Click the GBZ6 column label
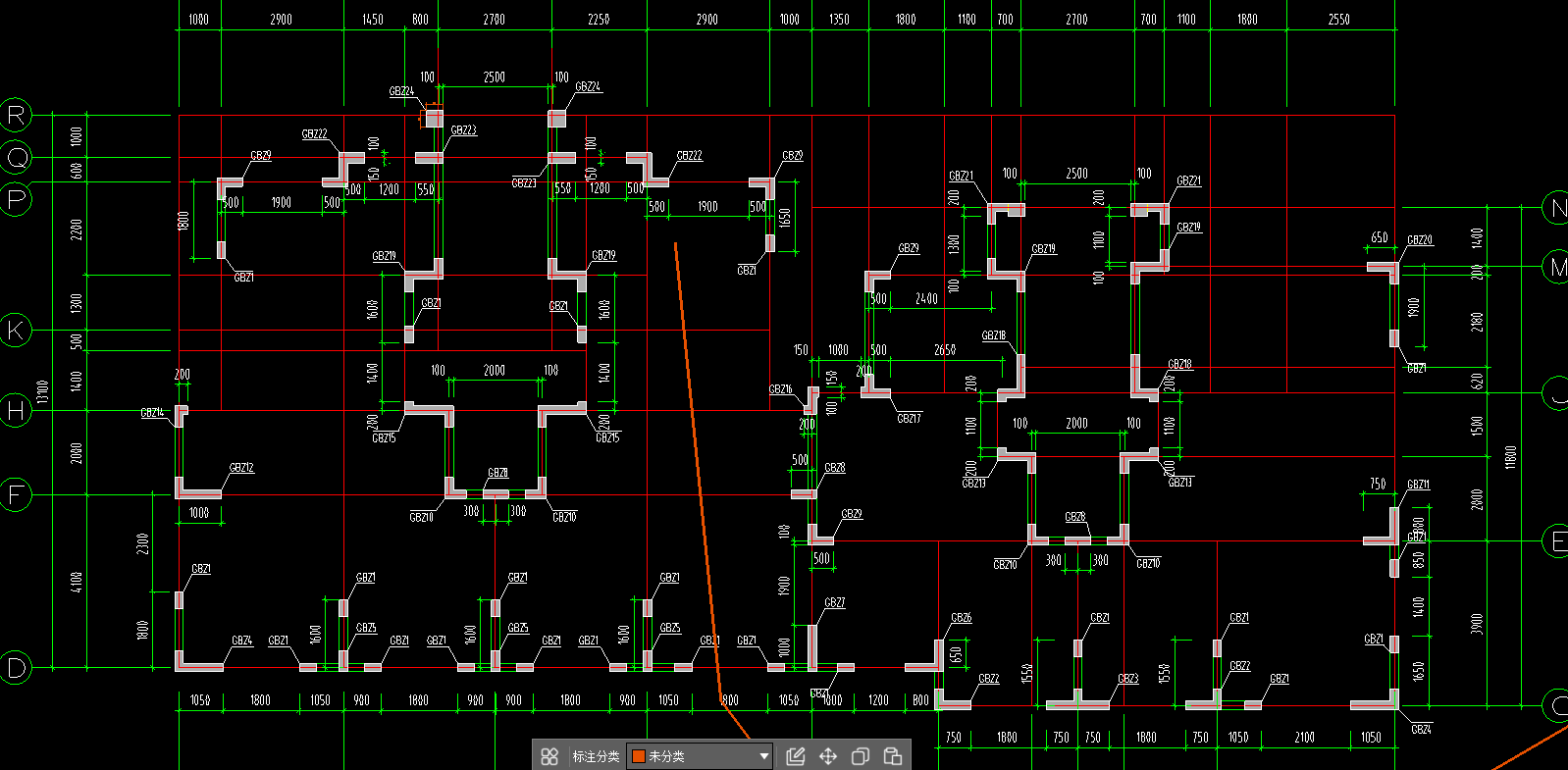The width and height of the screenshot is (1568, 770). tap(961, 618)
